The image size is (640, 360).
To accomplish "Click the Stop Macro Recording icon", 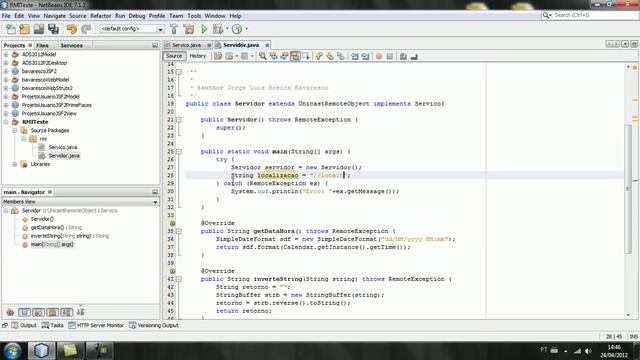I will pyautogui.click(x=390, y=56).
